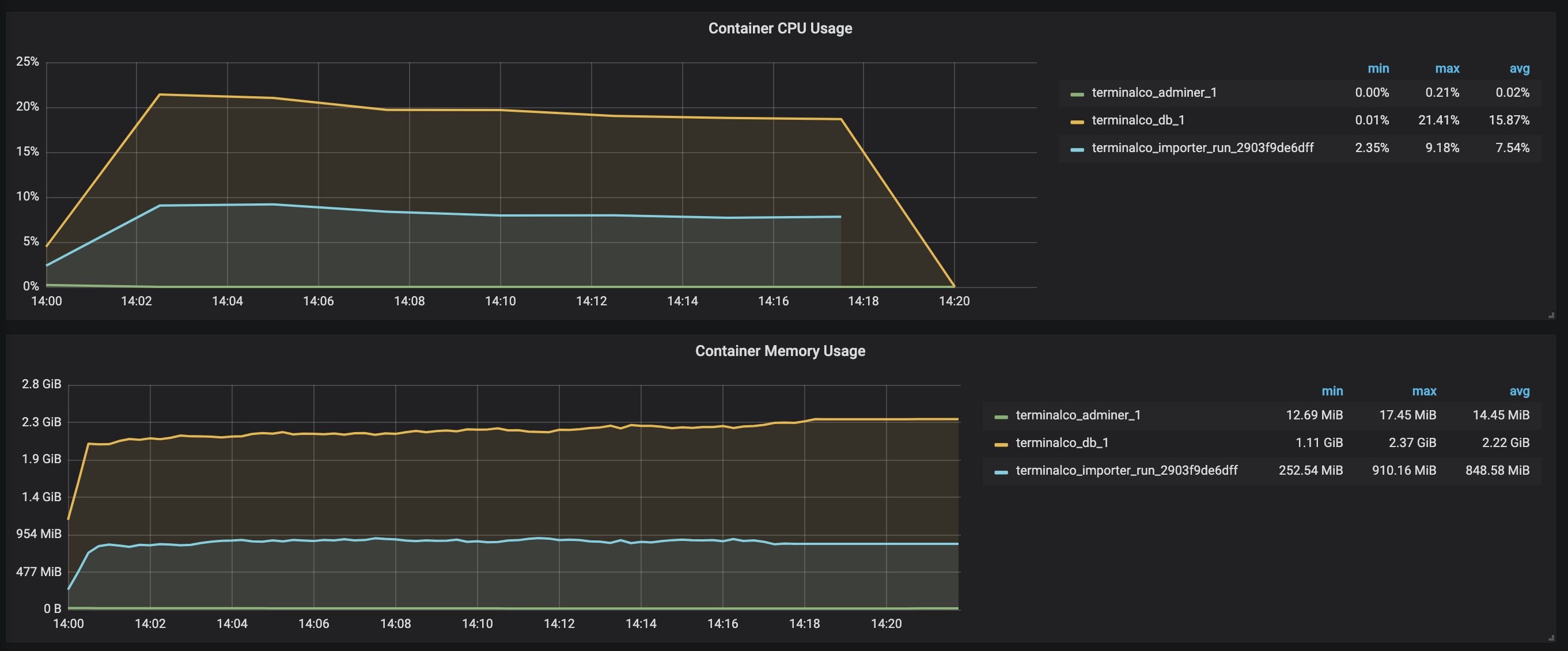This screenshot has height=651, width=1568.
Task: Click blue importer_run color swatch in CPU legend
Action: point(1077,150)
